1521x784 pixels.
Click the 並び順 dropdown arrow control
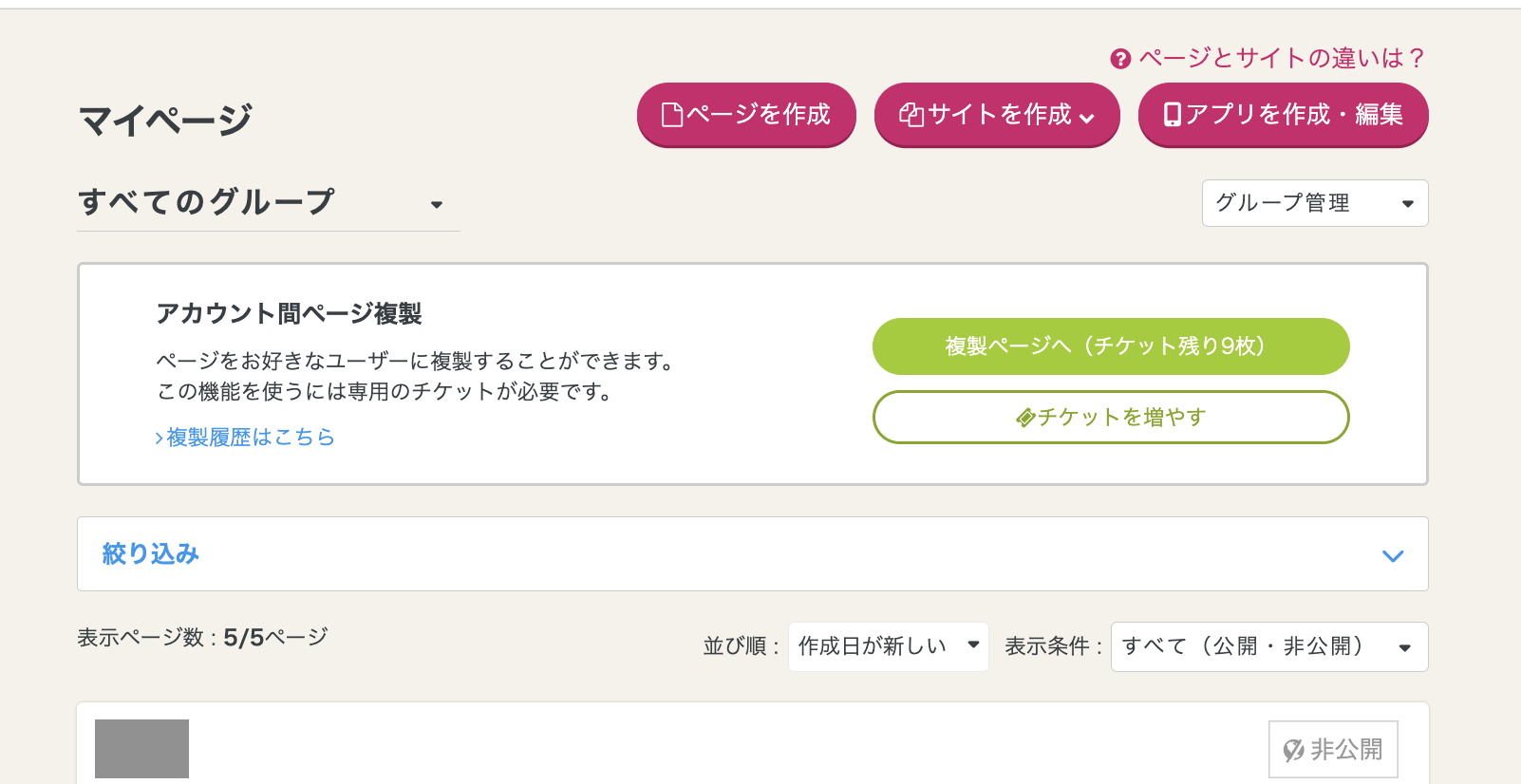click(974, 645)
